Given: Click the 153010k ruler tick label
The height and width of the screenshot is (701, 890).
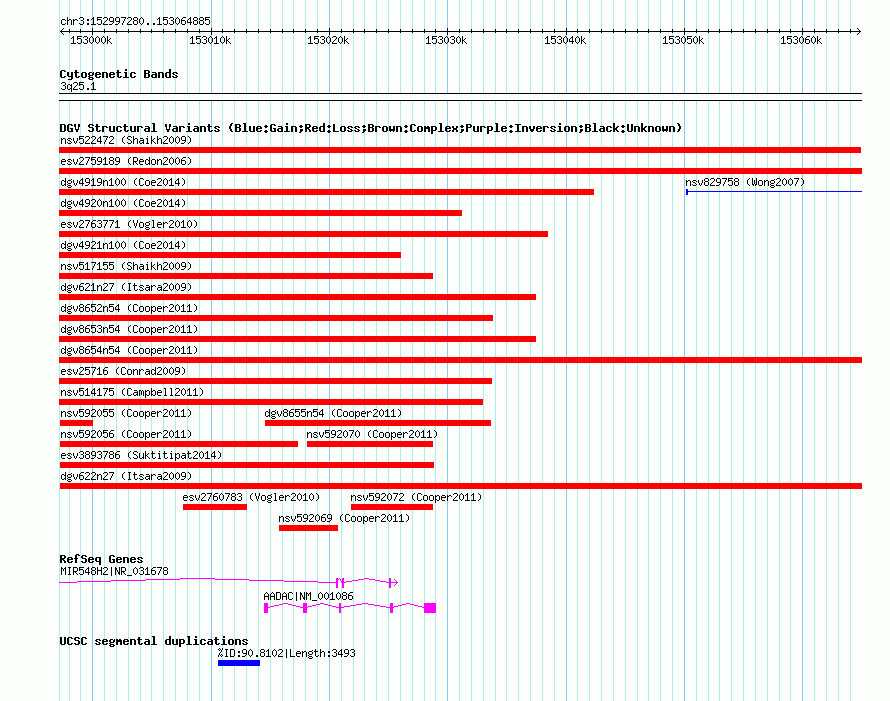Looking at the screenshot, I should click(x=210, y=41).
